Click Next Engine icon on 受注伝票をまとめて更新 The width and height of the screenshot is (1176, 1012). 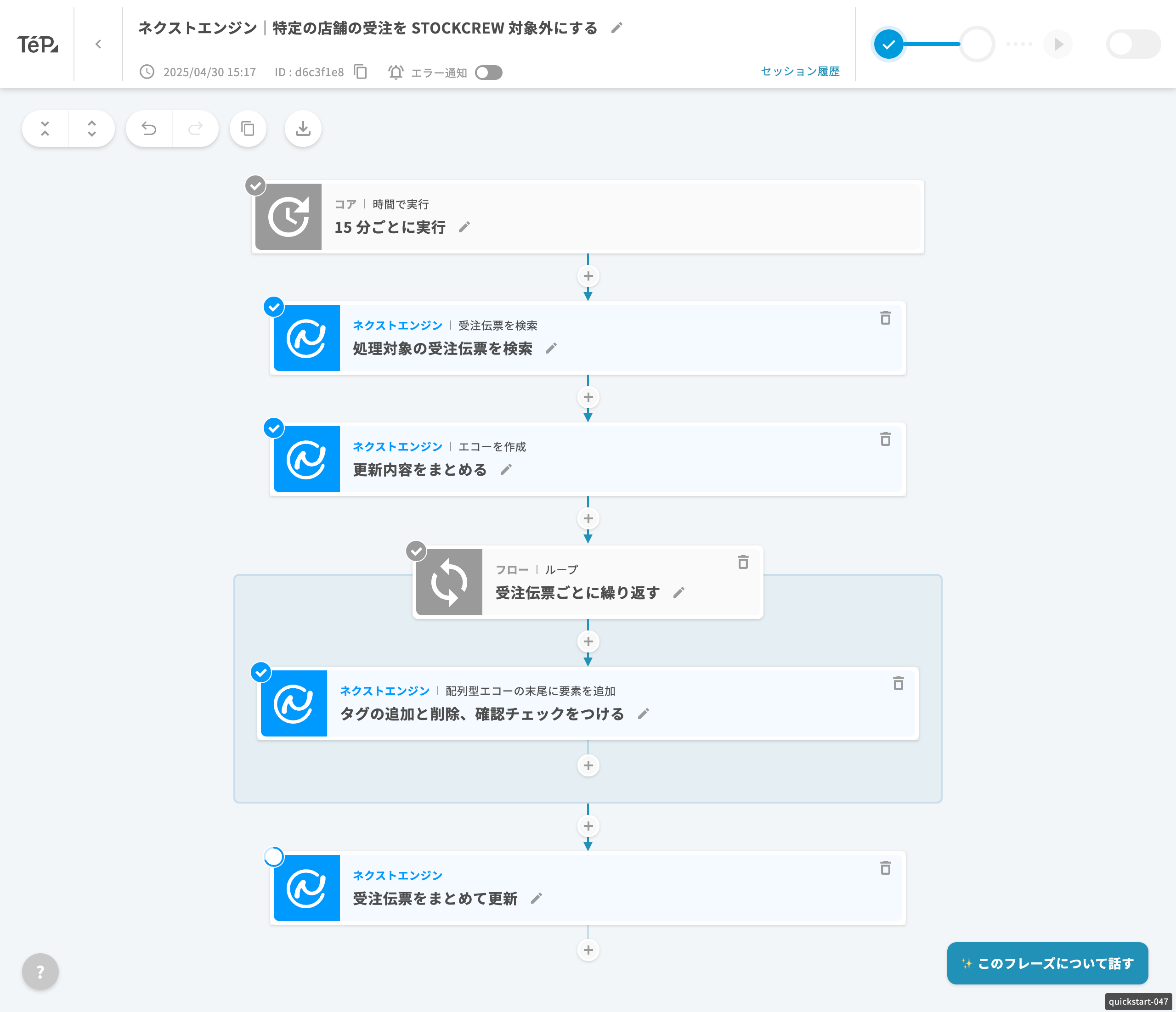[306, 888]
